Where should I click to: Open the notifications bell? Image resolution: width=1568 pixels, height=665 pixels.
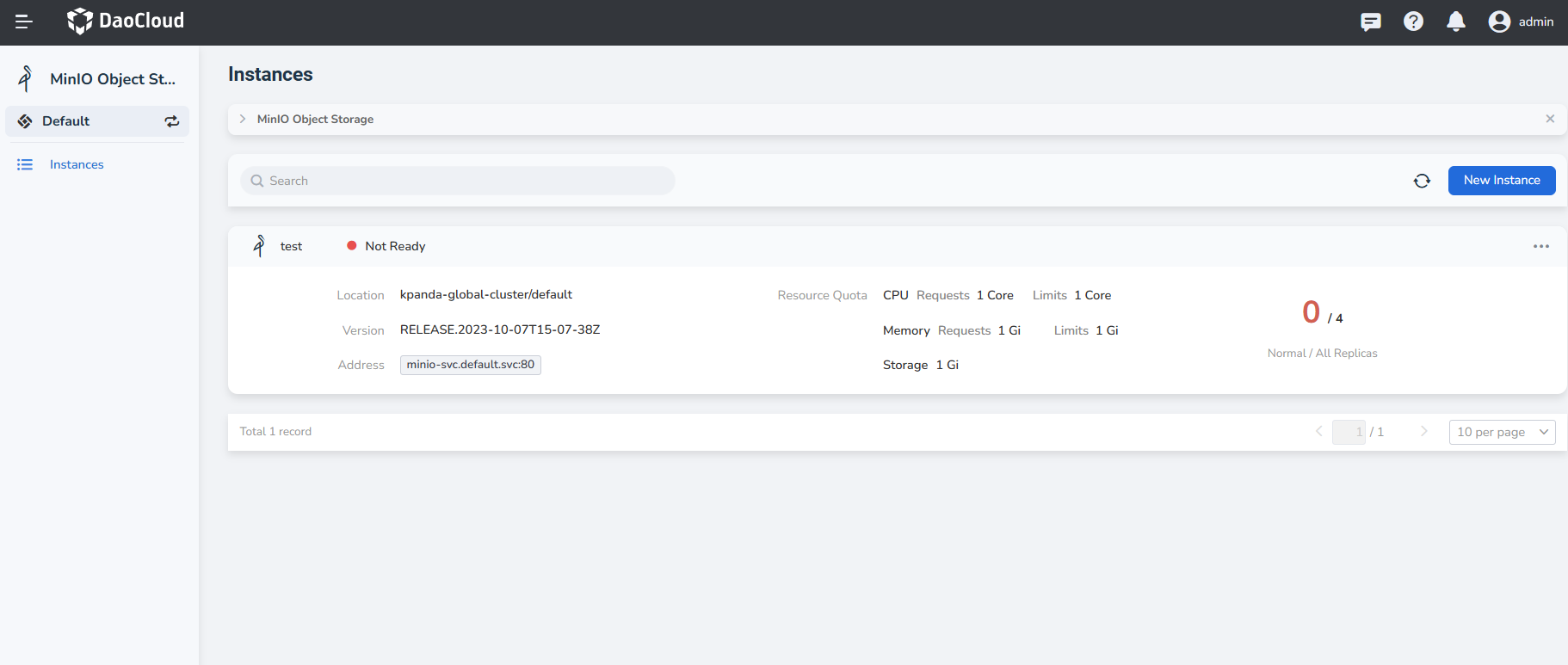click(x=1455, y=22)
